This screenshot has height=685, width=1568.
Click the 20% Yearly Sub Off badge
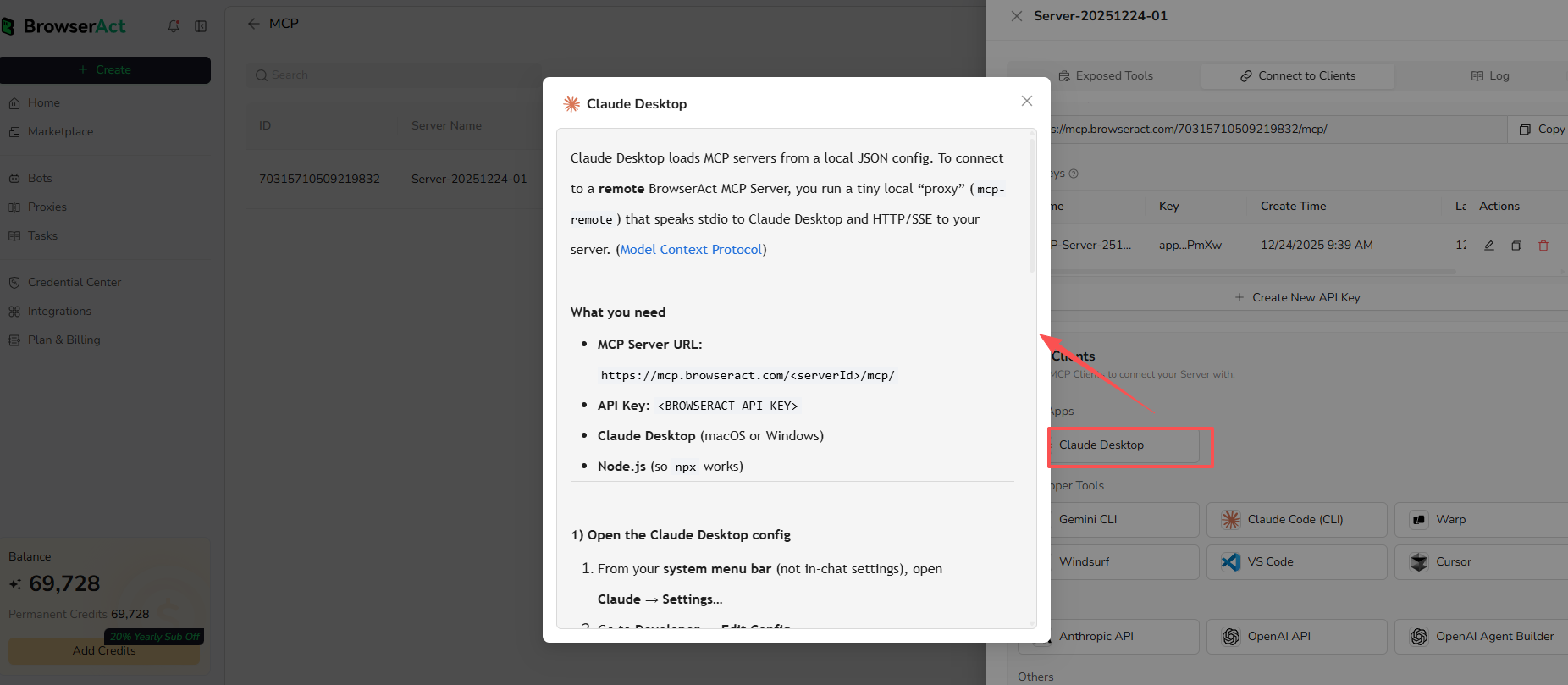[154, 637]
